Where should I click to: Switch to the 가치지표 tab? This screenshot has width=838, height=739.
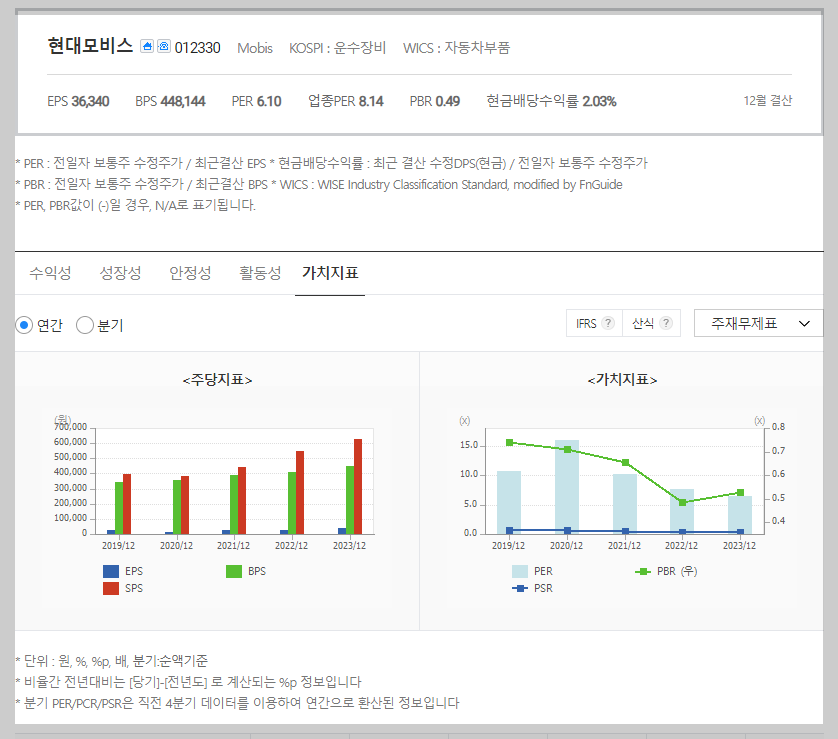point(330,273)
